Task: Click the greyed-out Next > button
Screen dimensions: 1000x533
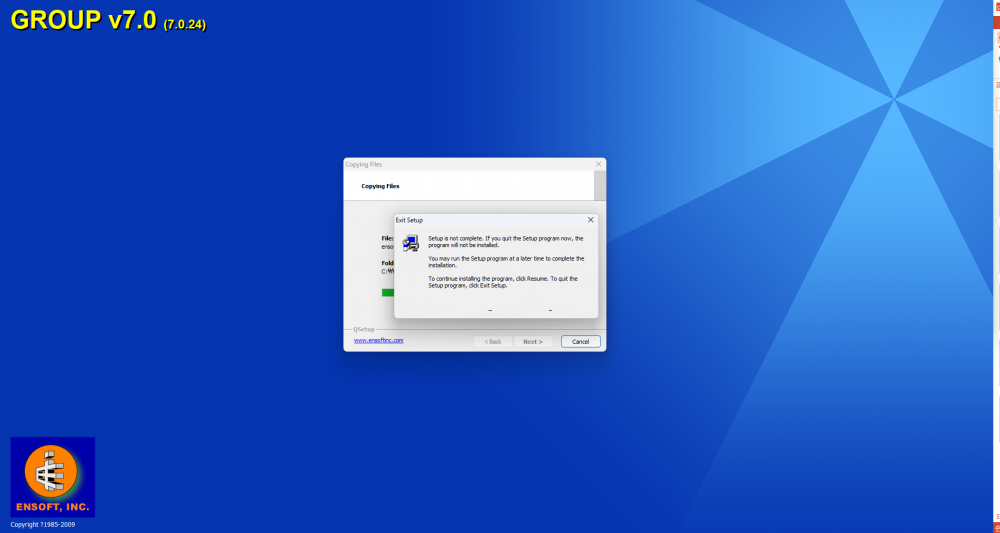Action: [533, 342]
